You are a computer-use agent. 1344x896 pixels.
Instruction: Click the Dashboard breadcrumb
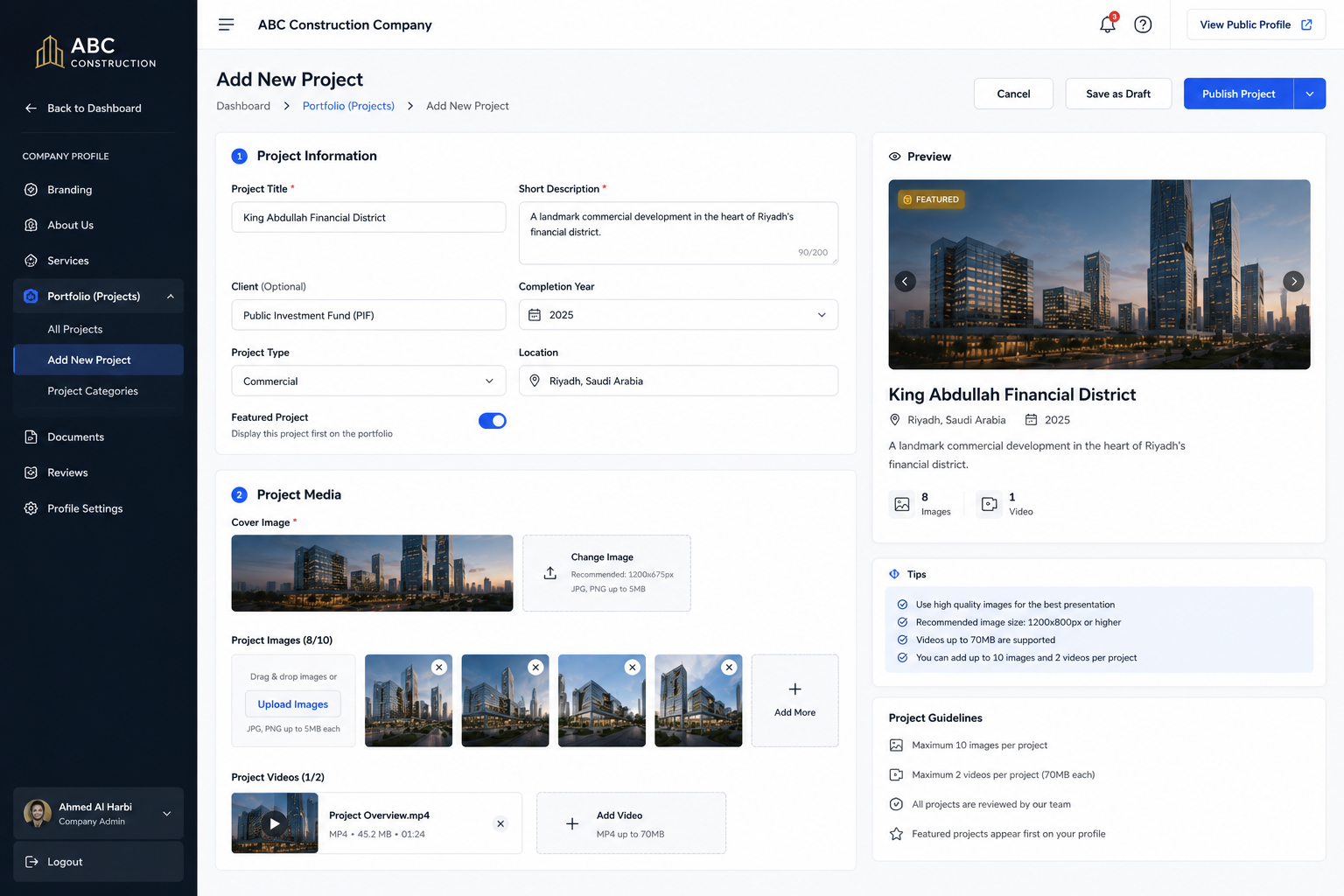(243, 106)
